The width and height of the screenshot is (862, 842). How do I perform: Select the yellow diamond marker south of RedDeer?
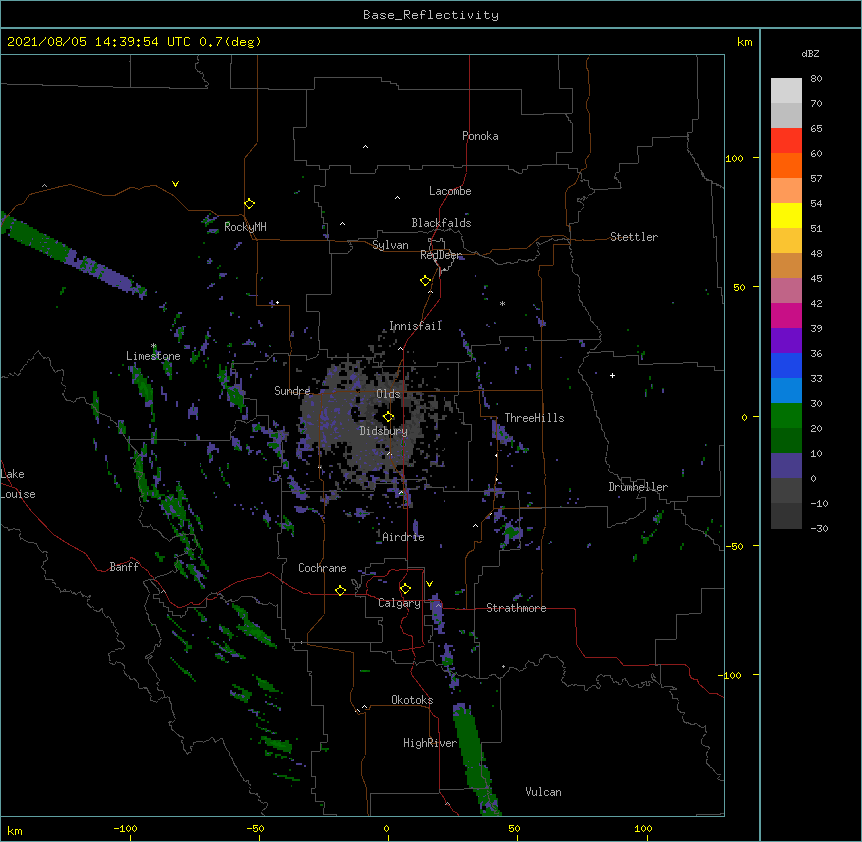coord(426,281)
